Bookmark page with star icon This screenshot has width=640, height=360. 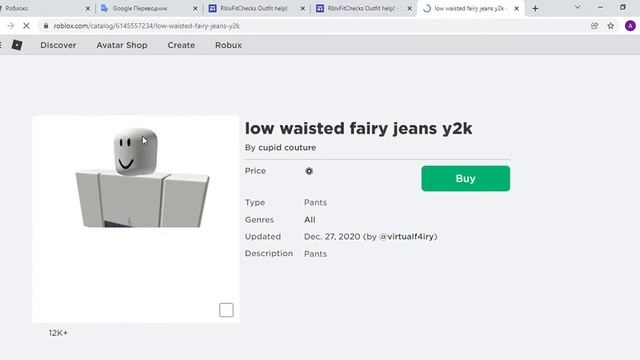coord(611,26)
